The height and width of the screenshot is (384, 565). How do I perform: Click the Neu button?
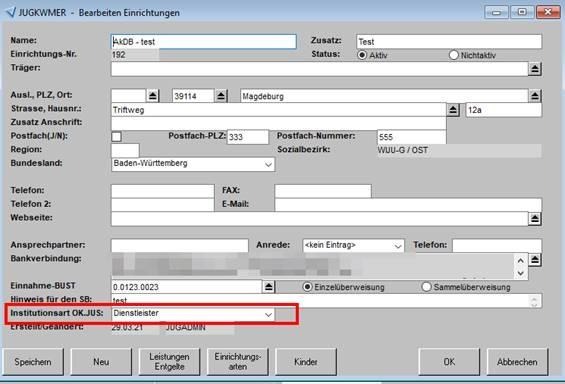click(101, 362)
